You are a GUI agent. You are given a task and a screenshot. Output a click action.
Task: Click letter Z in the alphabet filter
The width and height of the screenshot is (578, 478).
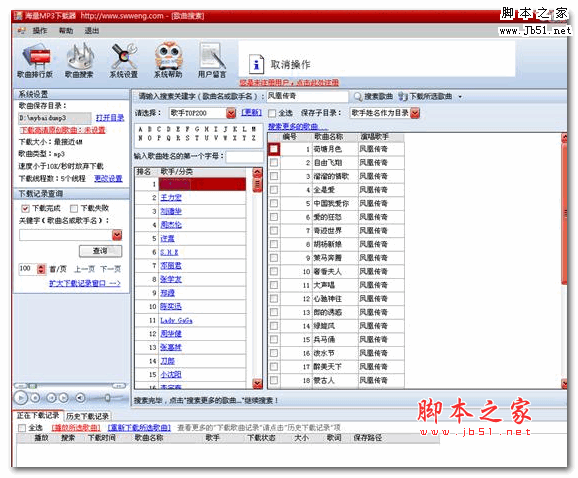pos(254,138)
